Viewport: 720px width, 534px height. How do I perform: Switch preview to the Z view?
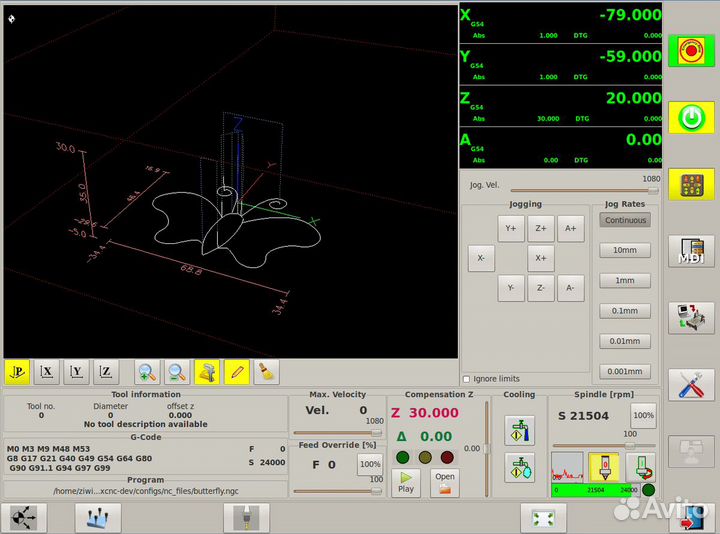pos(106,372)
